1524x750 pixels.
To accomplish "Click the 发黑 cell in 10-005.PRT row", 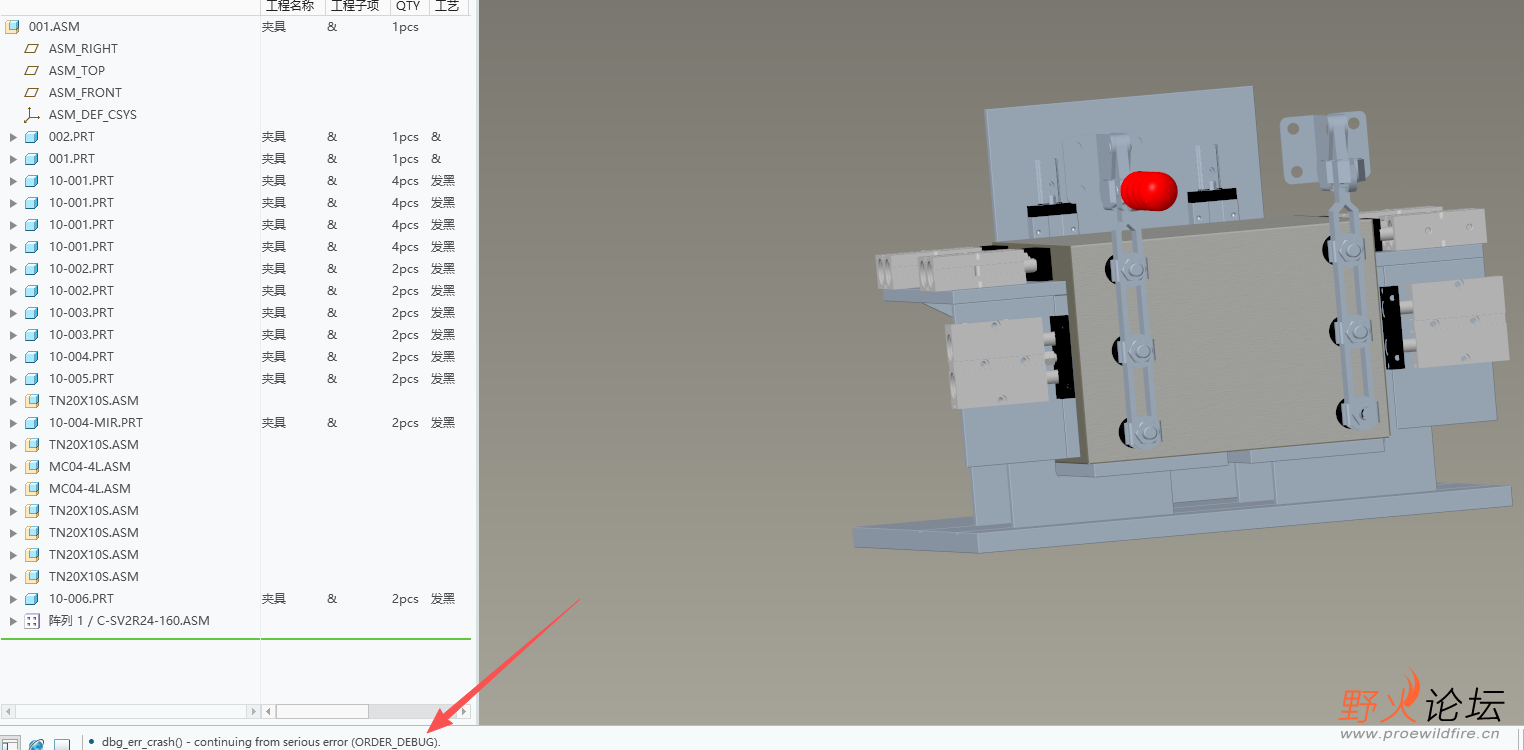I will [x=443, y=379].
